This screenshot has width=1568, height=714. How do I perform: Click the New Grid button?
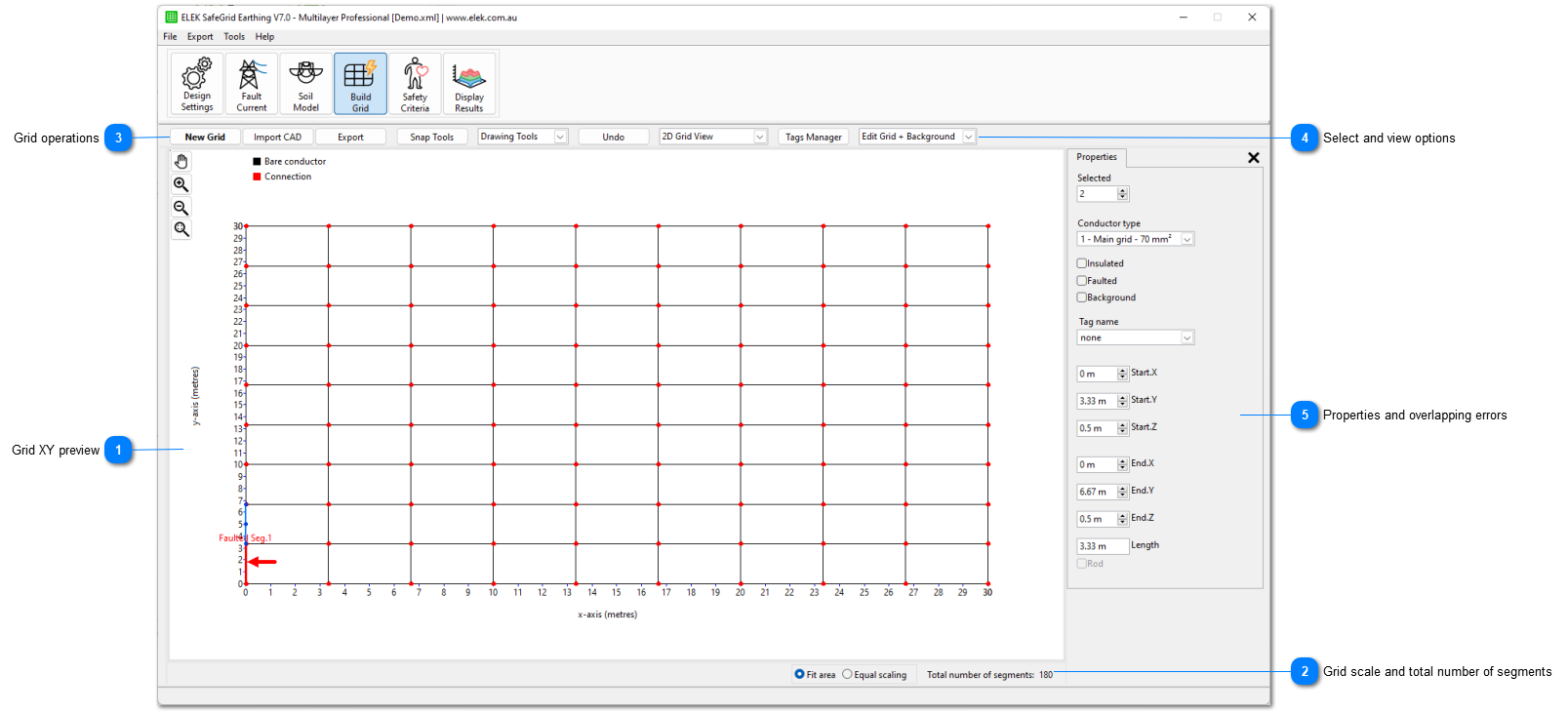(205, 137)
